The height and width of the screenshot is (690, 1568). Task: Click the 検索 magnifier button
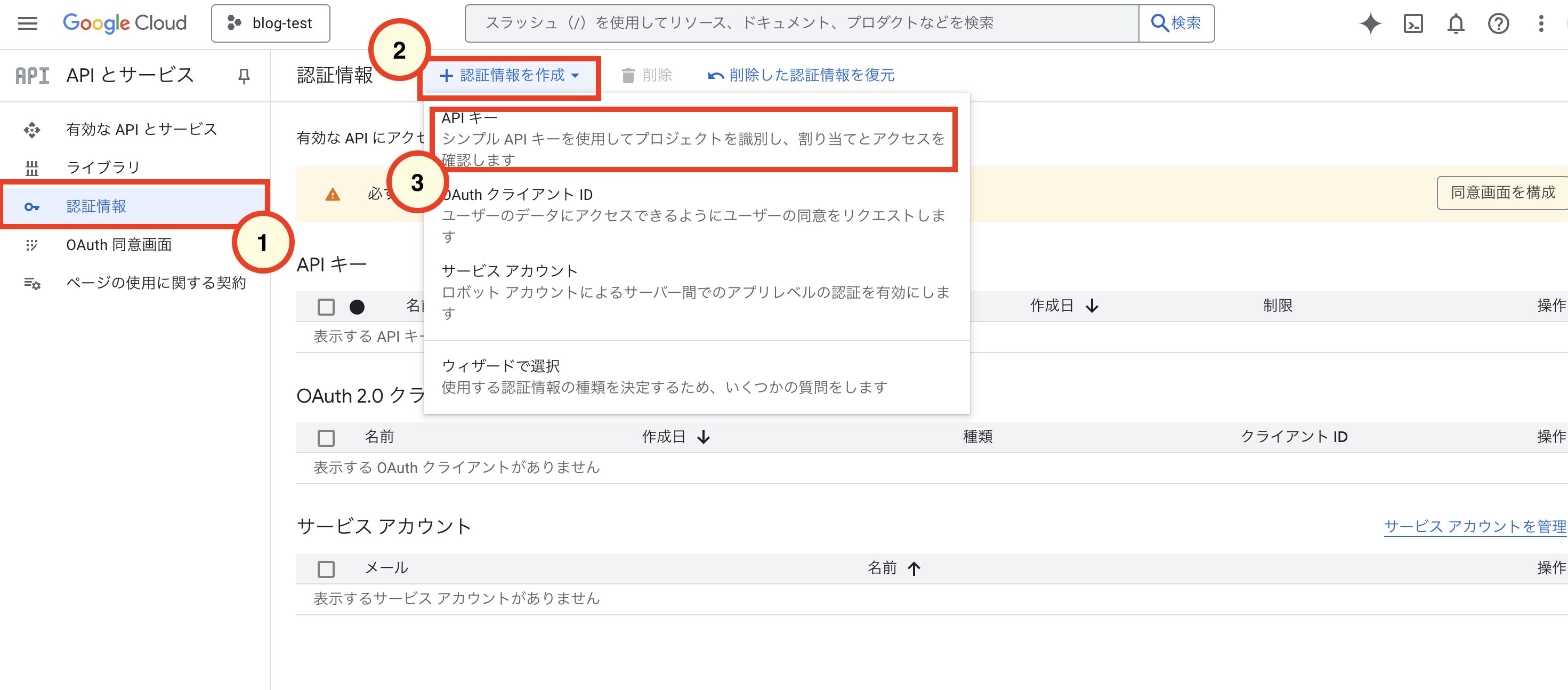click(x=1176, y=23)
